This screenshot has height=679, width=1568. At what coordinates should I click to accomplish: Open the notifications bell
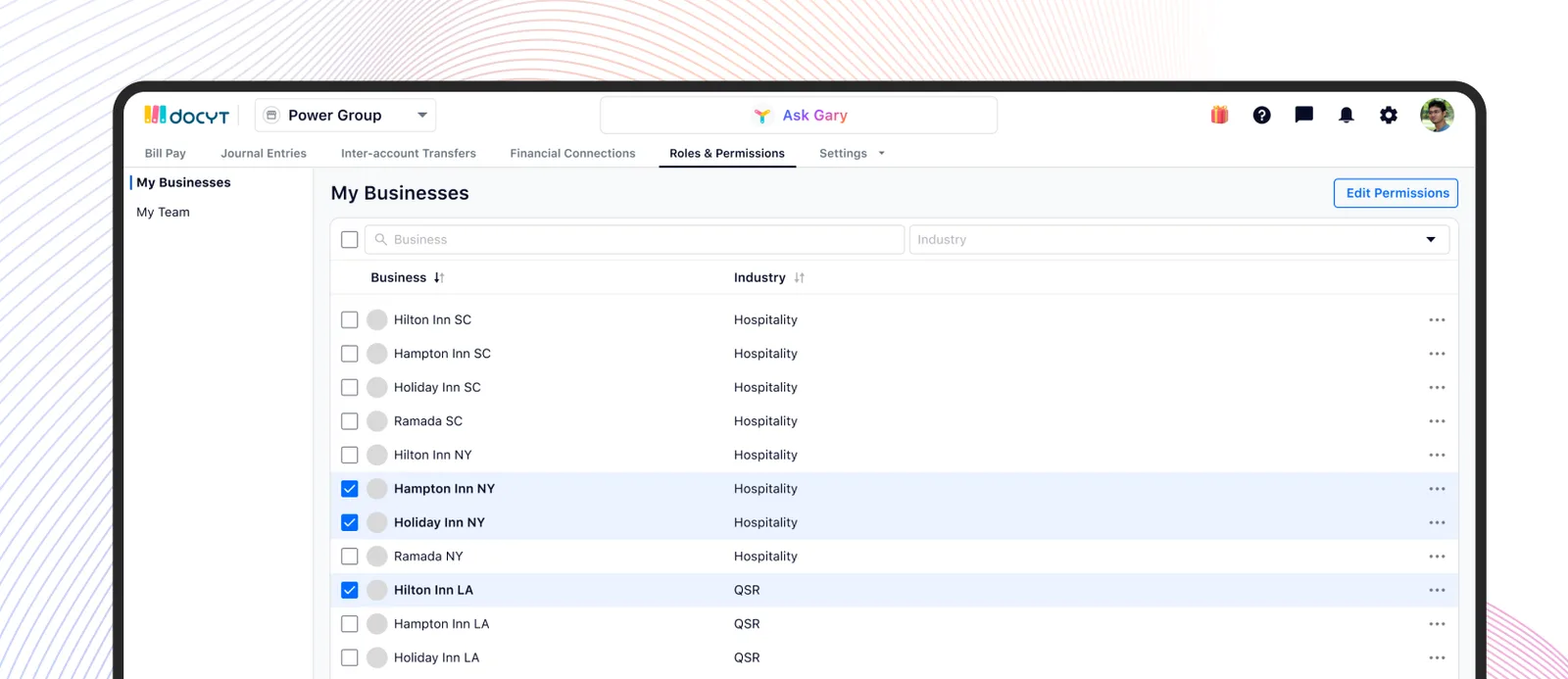(x=1347, y=115)
